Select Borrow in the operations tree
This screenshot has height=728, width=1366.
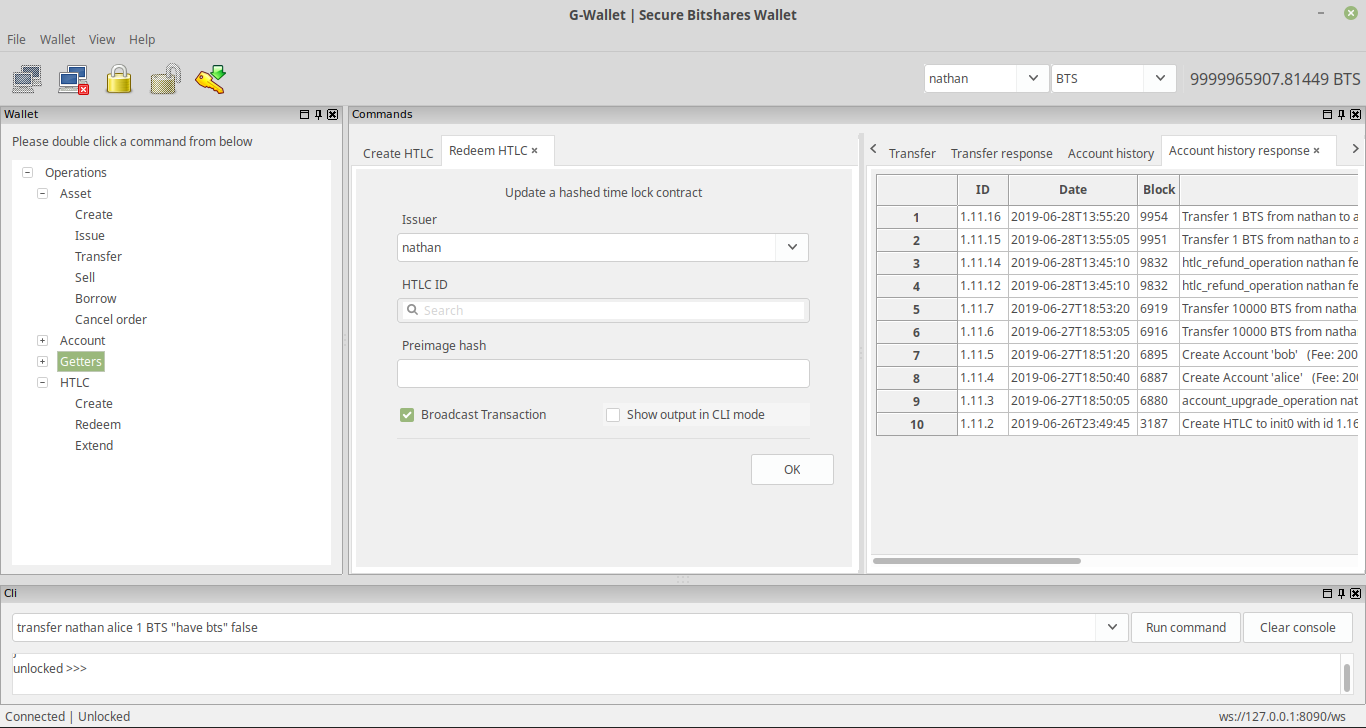(95, 299)
